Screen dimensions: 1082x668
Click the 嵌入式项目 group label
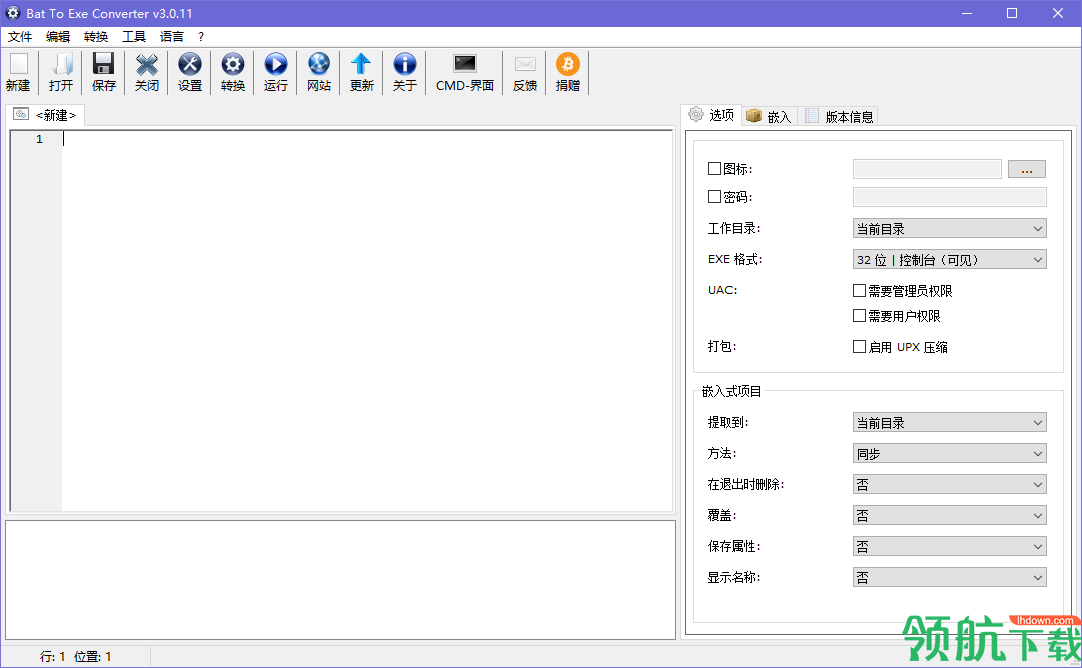point(731,391)
